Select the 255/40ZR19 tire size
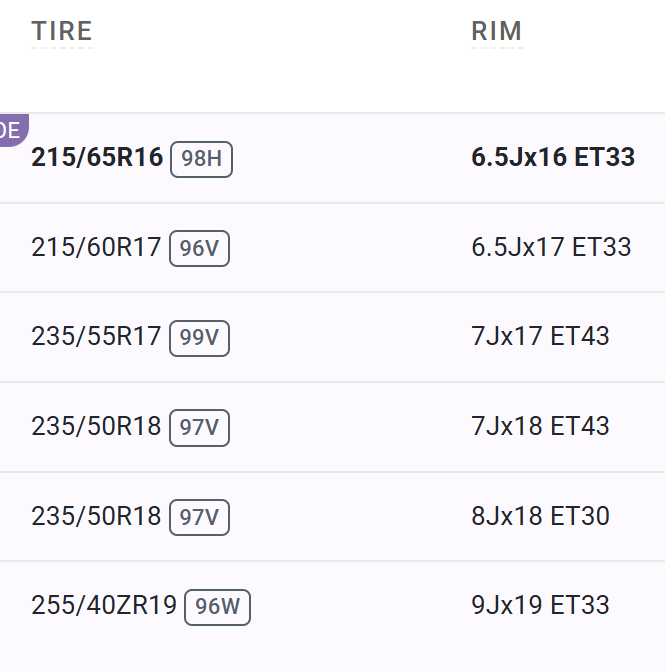Viewport: 665px width, 672px height. pos(104,606)
